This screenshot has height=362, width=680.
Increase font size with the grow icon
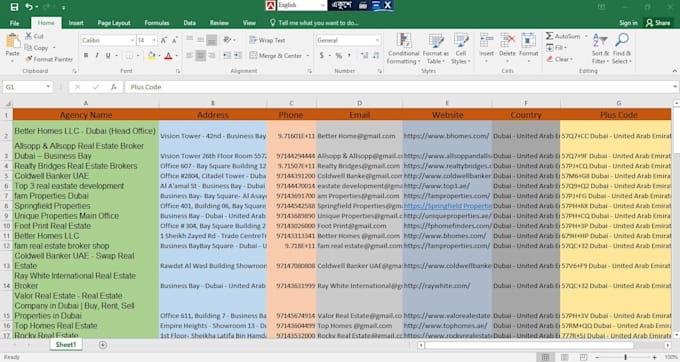click(x=164, y=40)
